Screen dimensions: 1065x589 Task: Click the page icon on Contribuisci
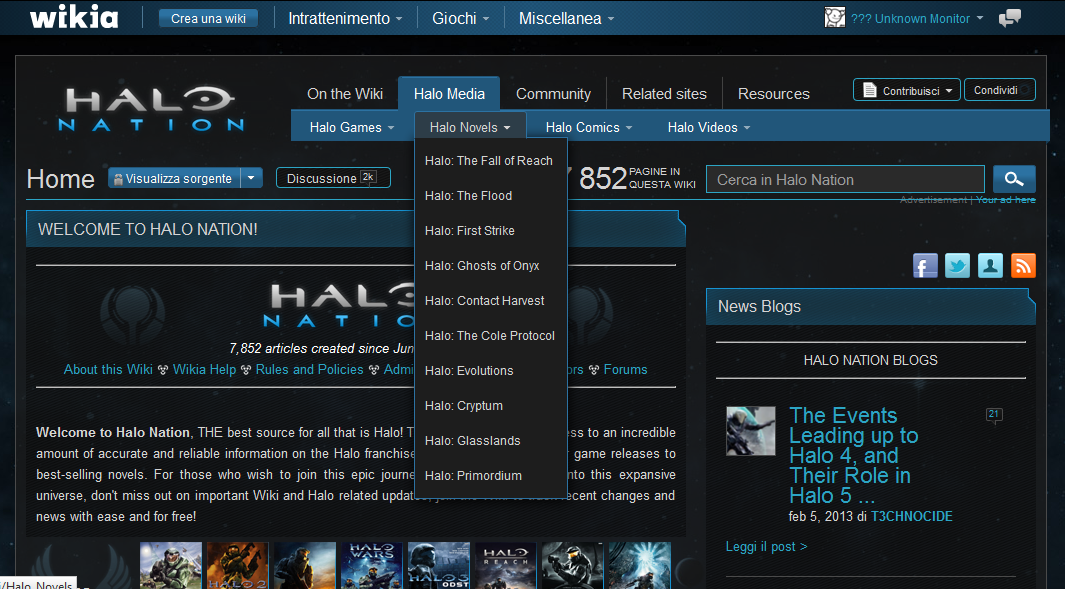tap(869, 90)
